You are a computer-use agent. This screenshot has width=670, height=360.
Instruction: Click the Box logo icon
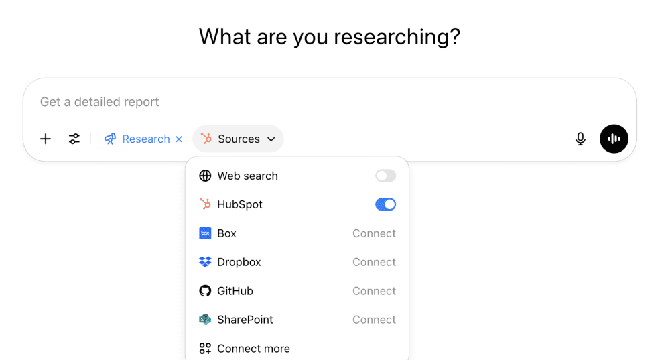tap(205, 233)
